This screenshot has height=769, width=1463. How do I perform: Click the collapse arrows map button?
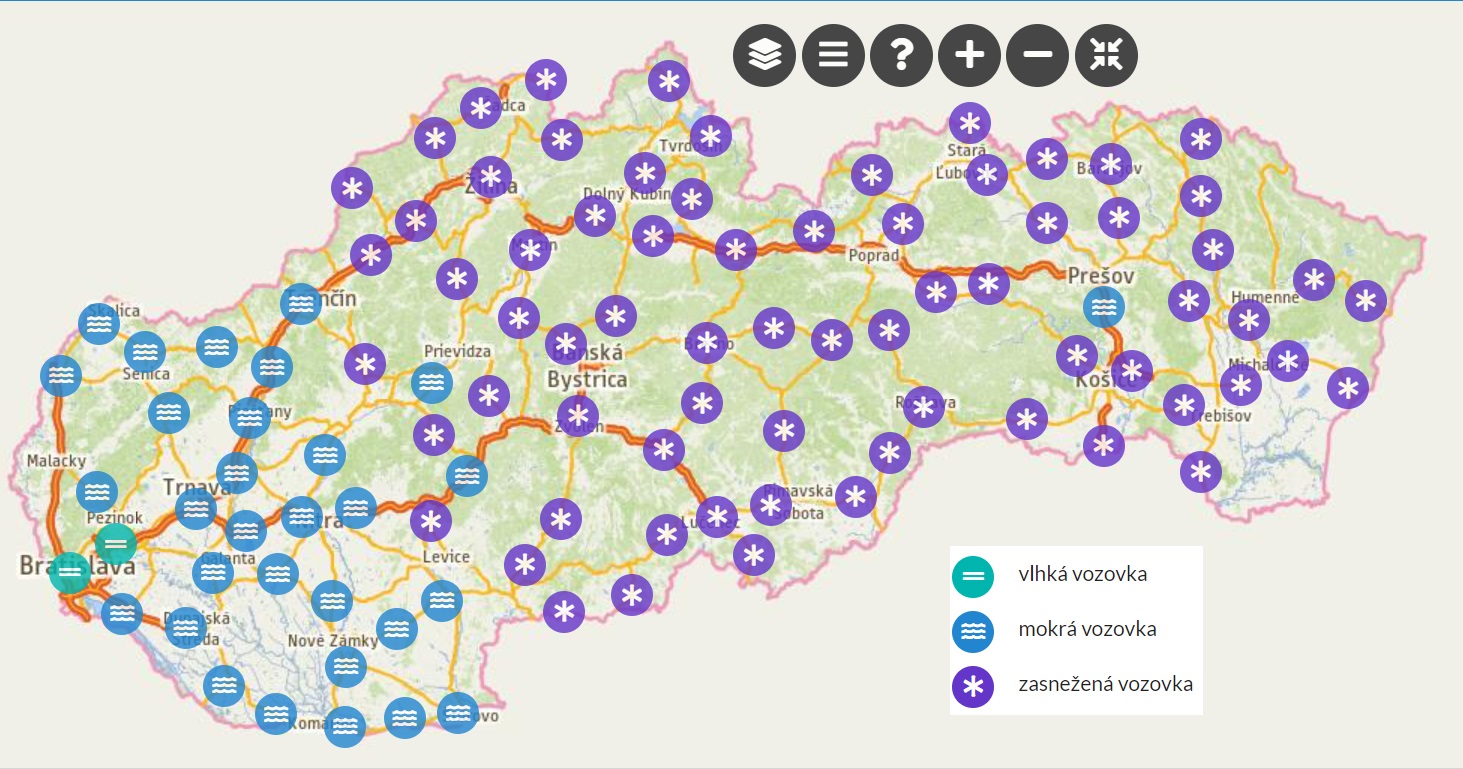coord(1106,55)
